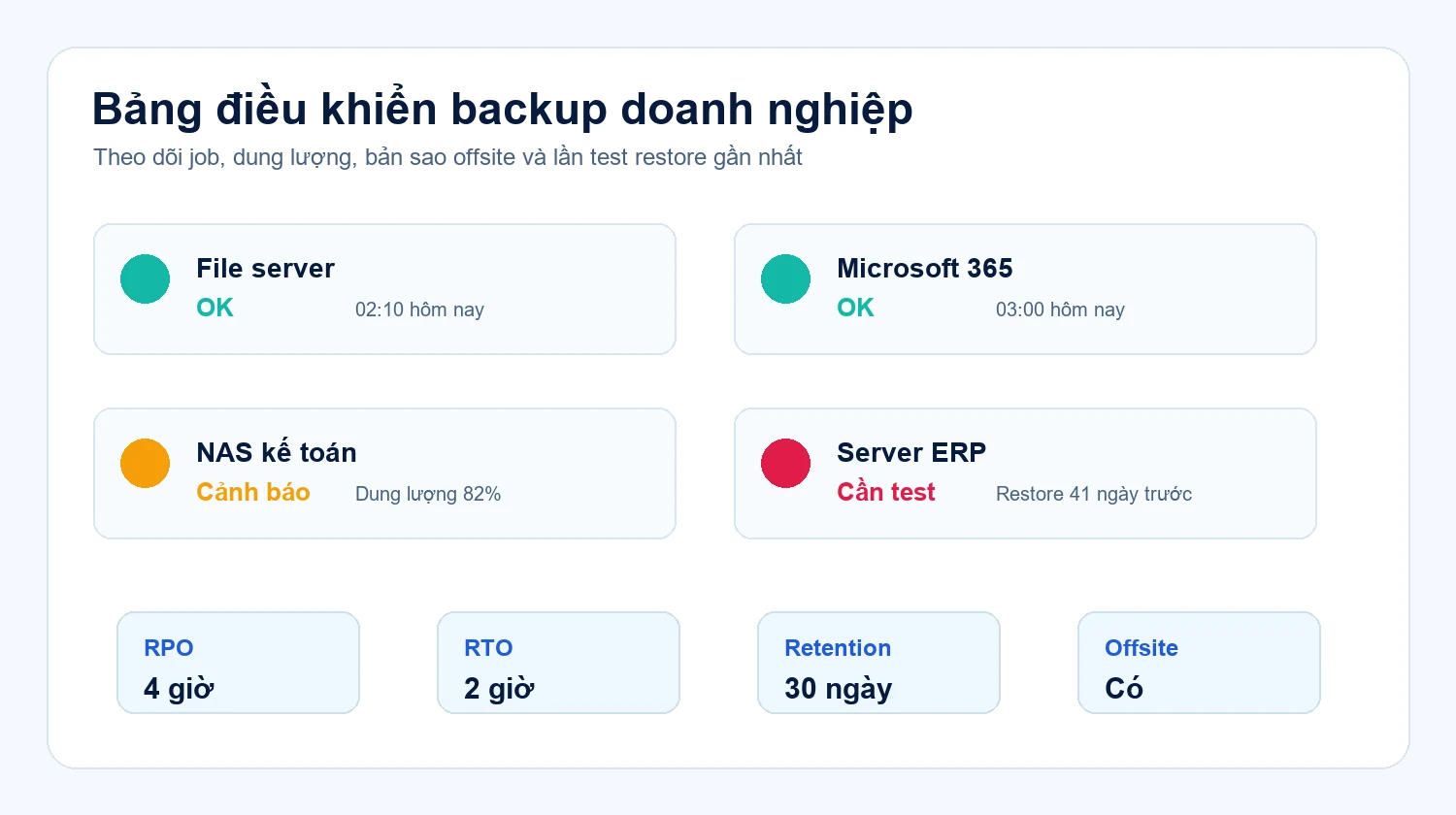Select the Offsite Có tile
This screenshot has height=815, width=1456.
click(1199, 663)
